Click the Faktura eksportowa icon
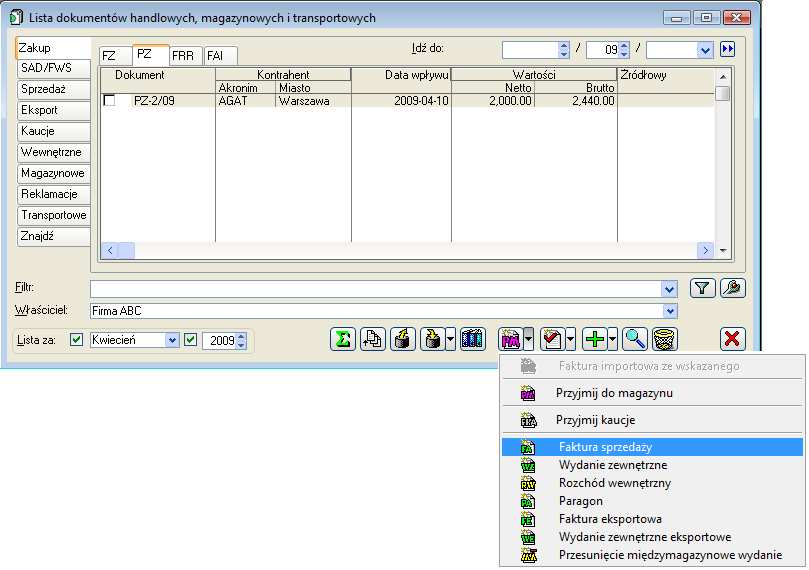 click(528, 519)
